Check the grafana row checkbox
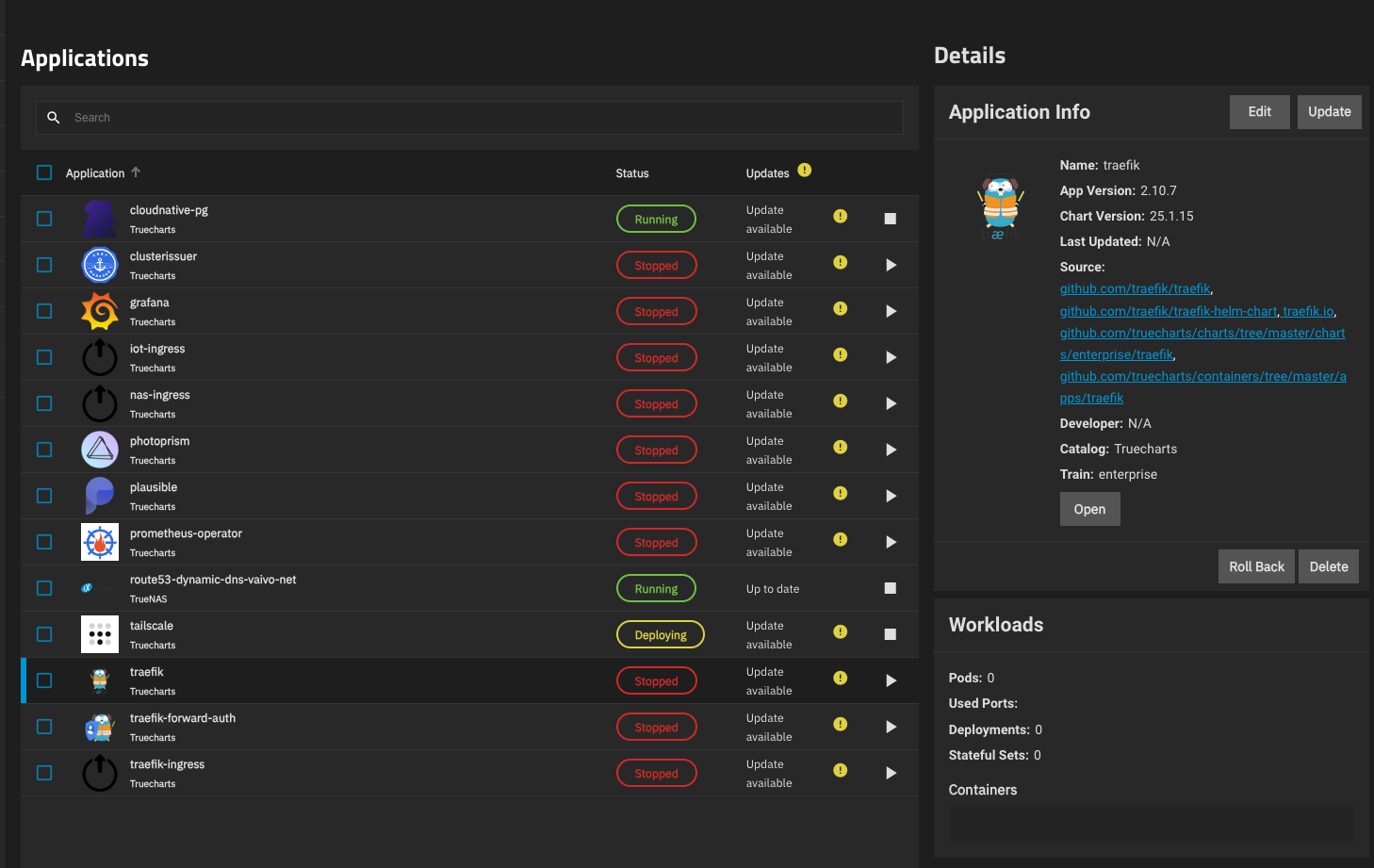 click(x=44, y=311)
